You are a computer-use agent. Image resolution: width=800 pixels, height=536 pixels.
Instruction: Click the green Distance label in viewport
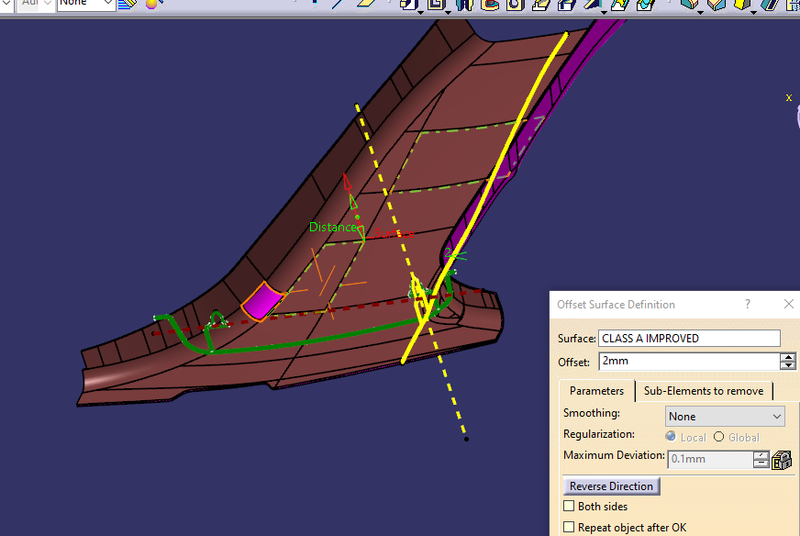[333, 228]
